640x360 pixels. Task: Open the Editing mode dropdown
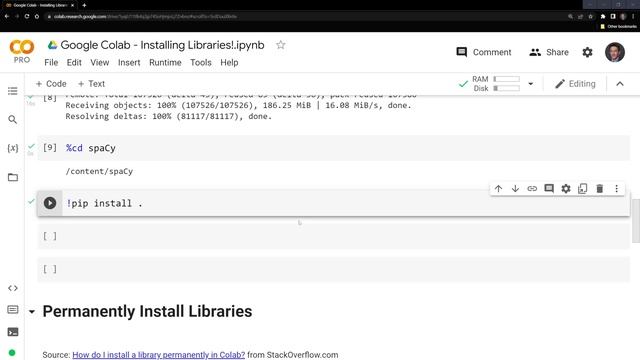[575, 84]
